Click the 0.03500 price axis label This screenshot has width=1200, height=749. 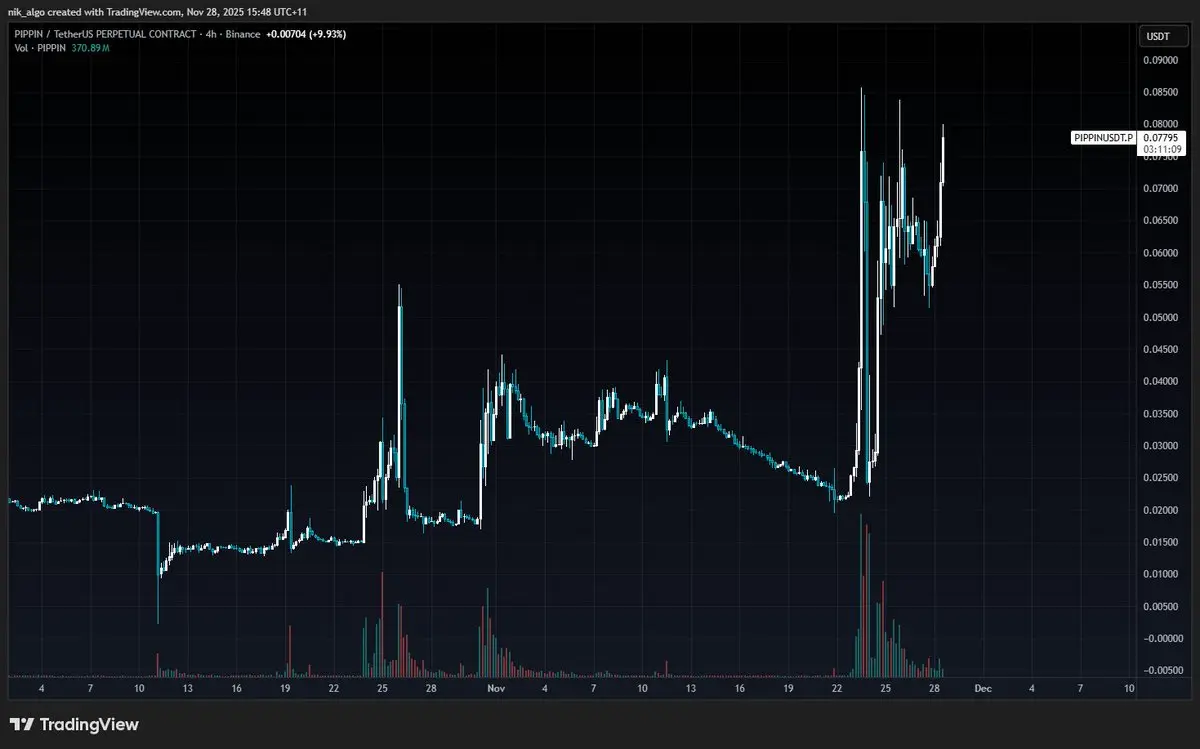tap(1162, 413)
